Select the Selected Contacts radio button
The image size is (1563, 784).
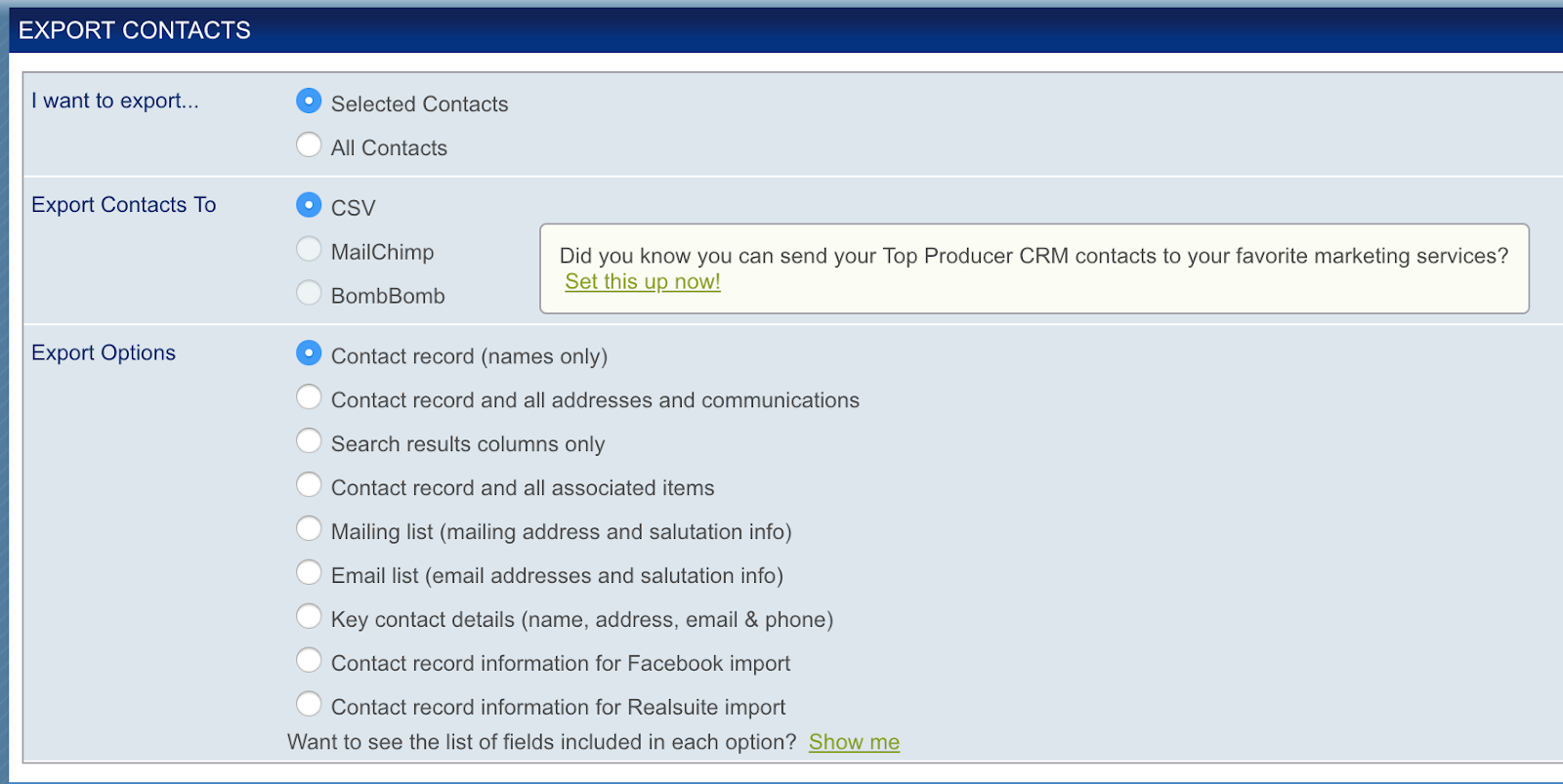coord(309,101)
